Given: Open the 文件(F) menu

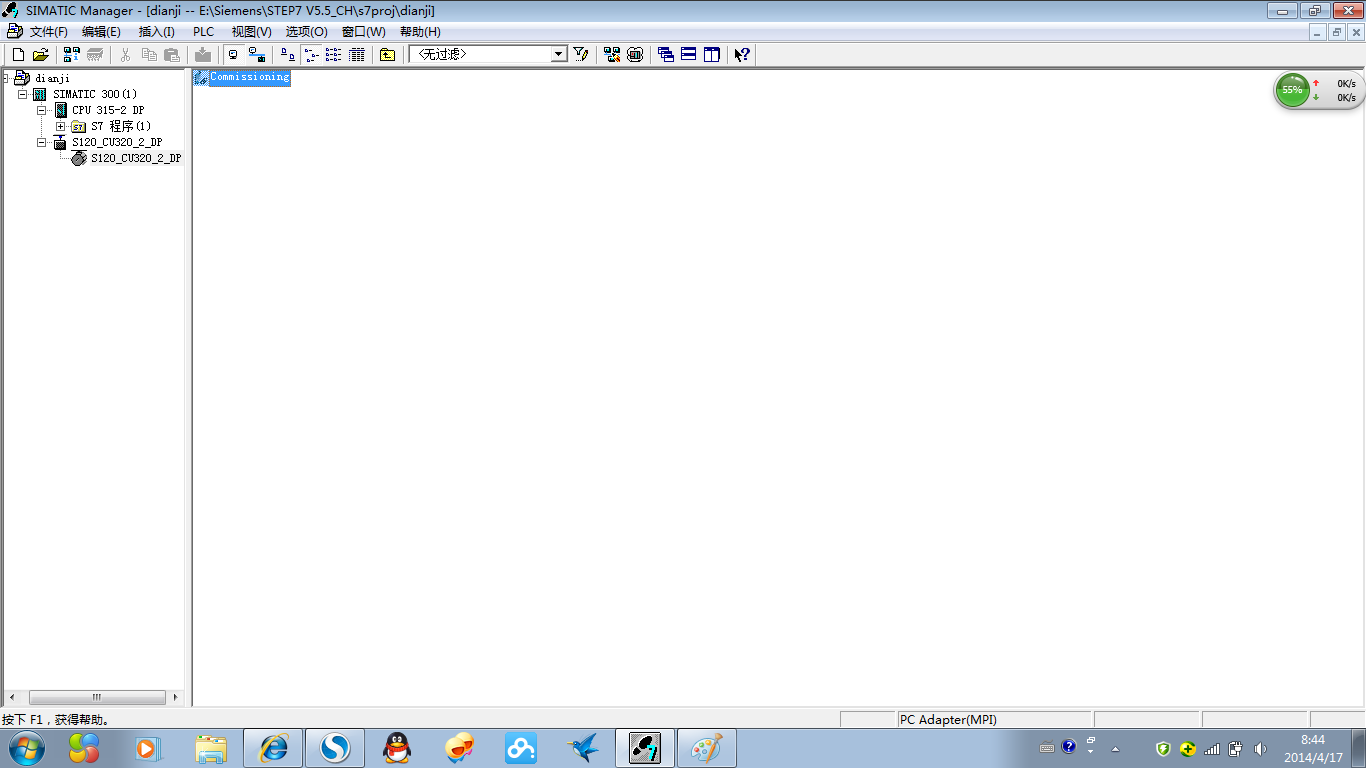Looking at the screenshot, I should [x=48, y=32].
